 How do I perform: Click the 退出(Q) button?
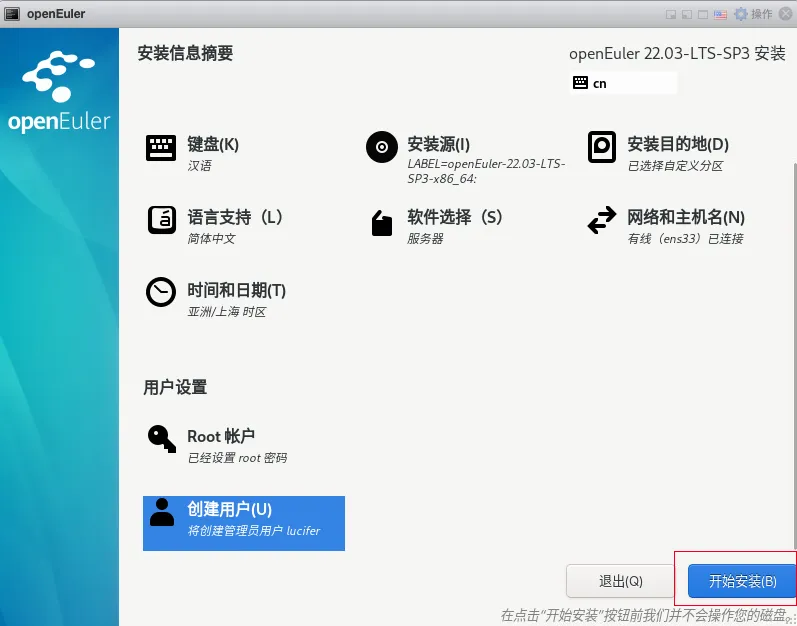point(620,581)
